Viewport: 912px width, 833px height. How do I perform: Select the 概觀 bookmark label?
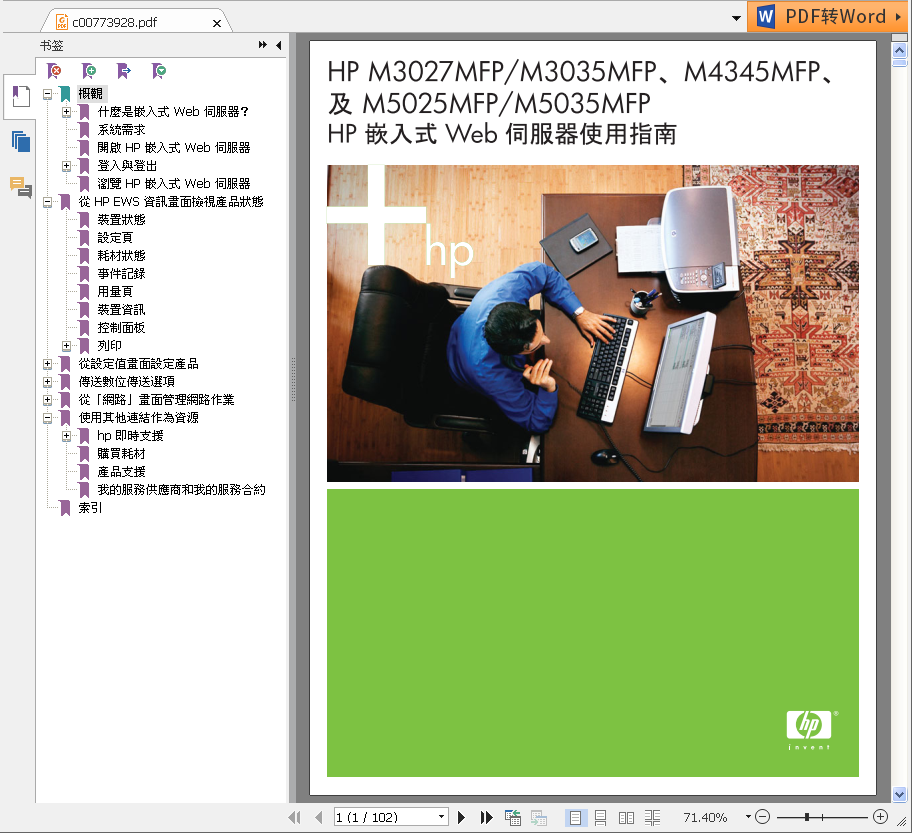click(91, 94)
